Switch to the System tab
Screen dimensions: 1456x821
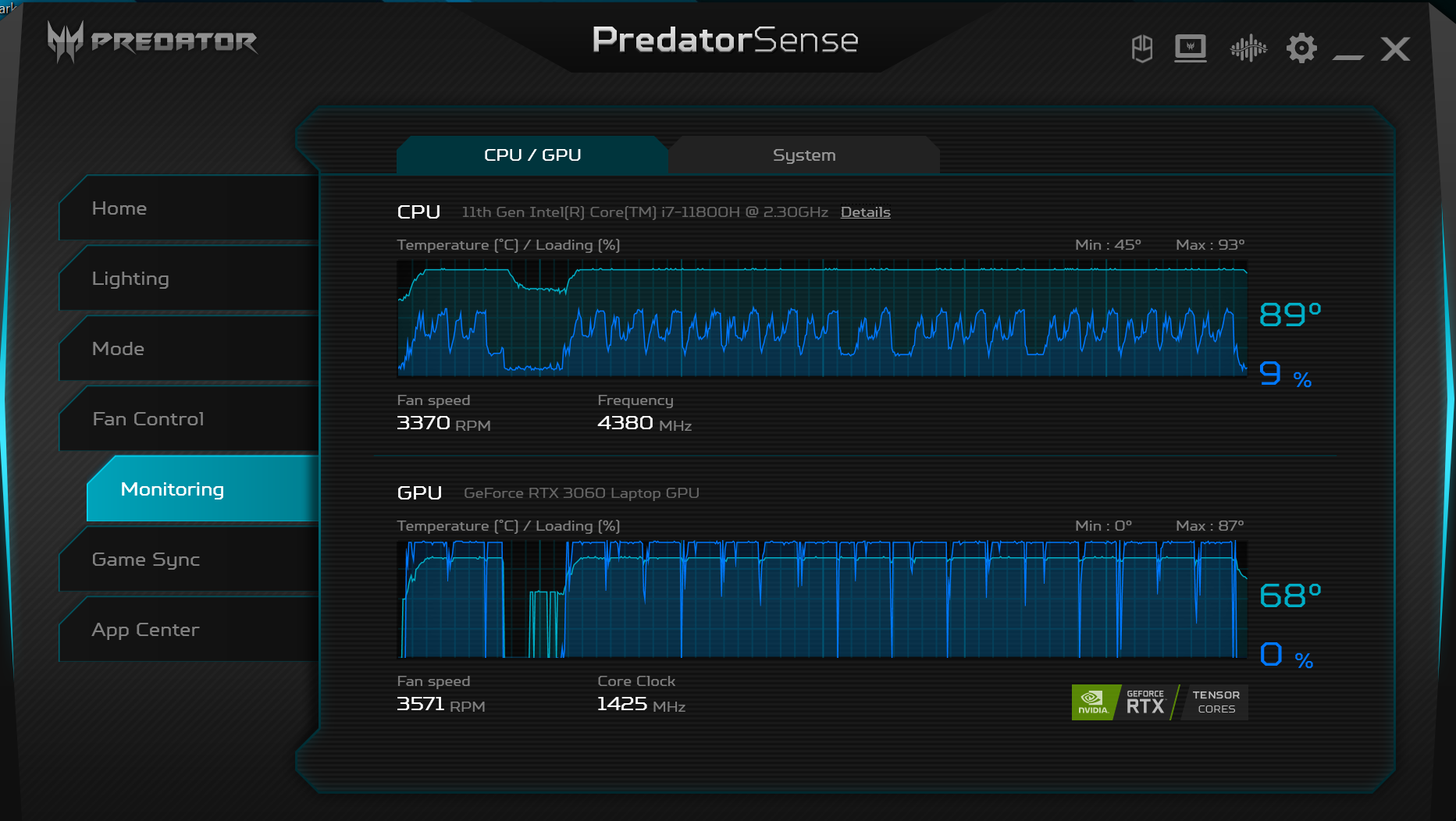point(804,155)
